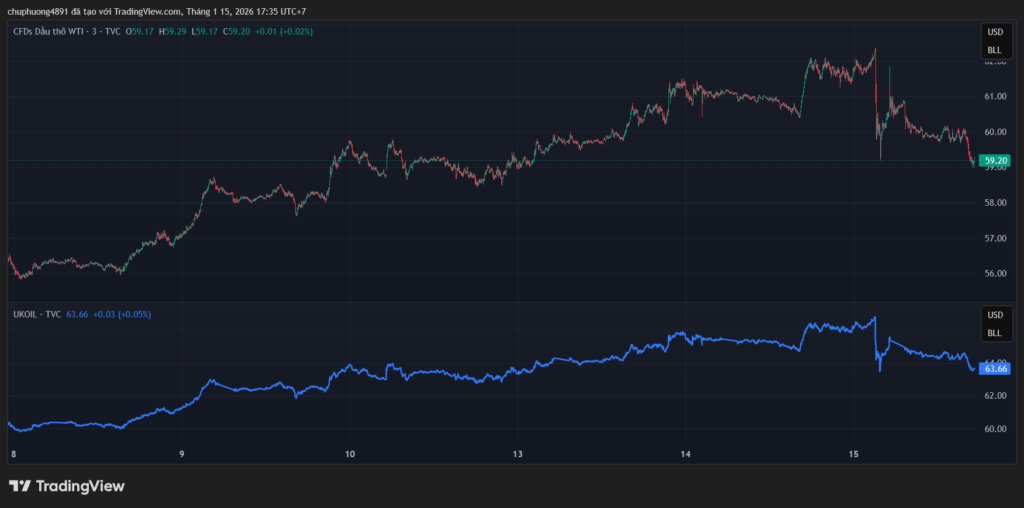Click the UKOIL · TVC symbol label

(x=36, y=314)
